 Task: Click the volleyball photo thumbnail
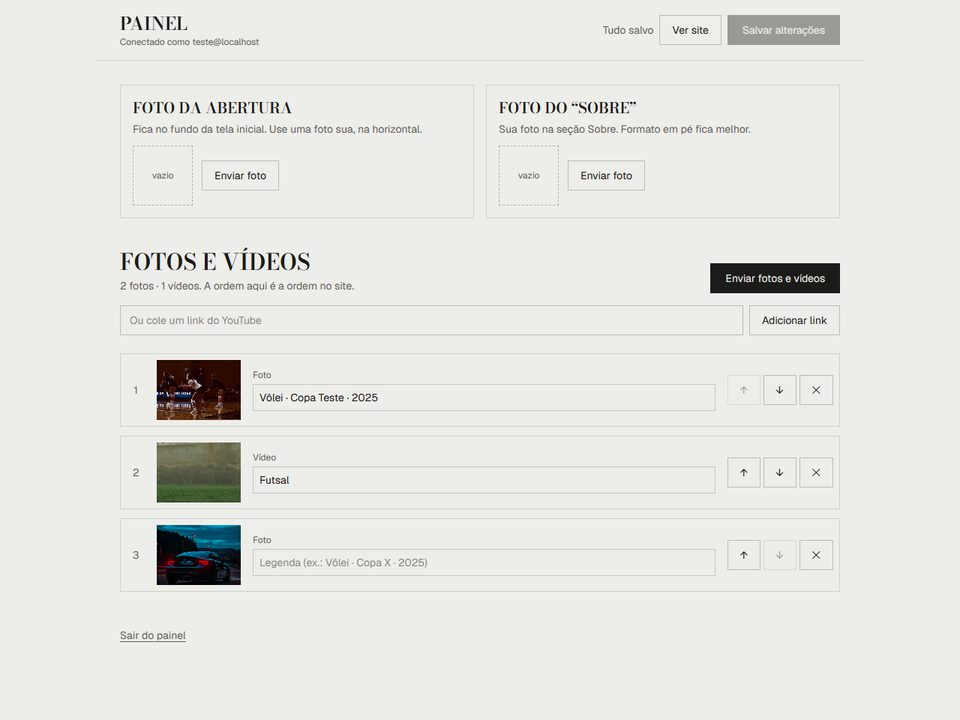click(x=198, y=390)
